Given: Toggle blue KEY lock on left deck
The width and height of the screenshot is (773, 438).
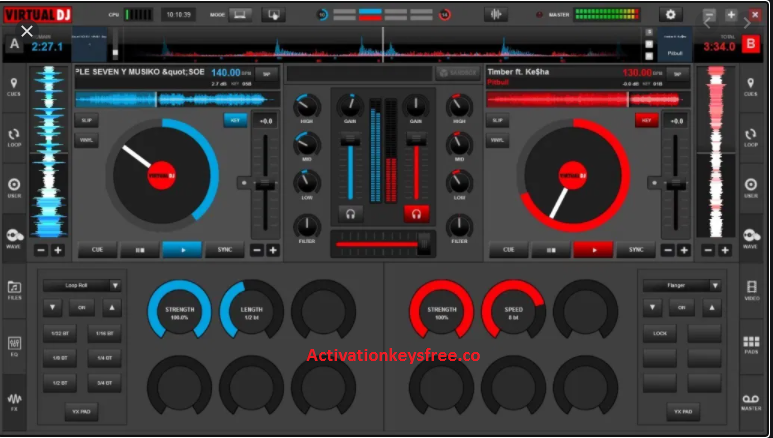Looking at the screenshot, I should click(x=235, y=120).
